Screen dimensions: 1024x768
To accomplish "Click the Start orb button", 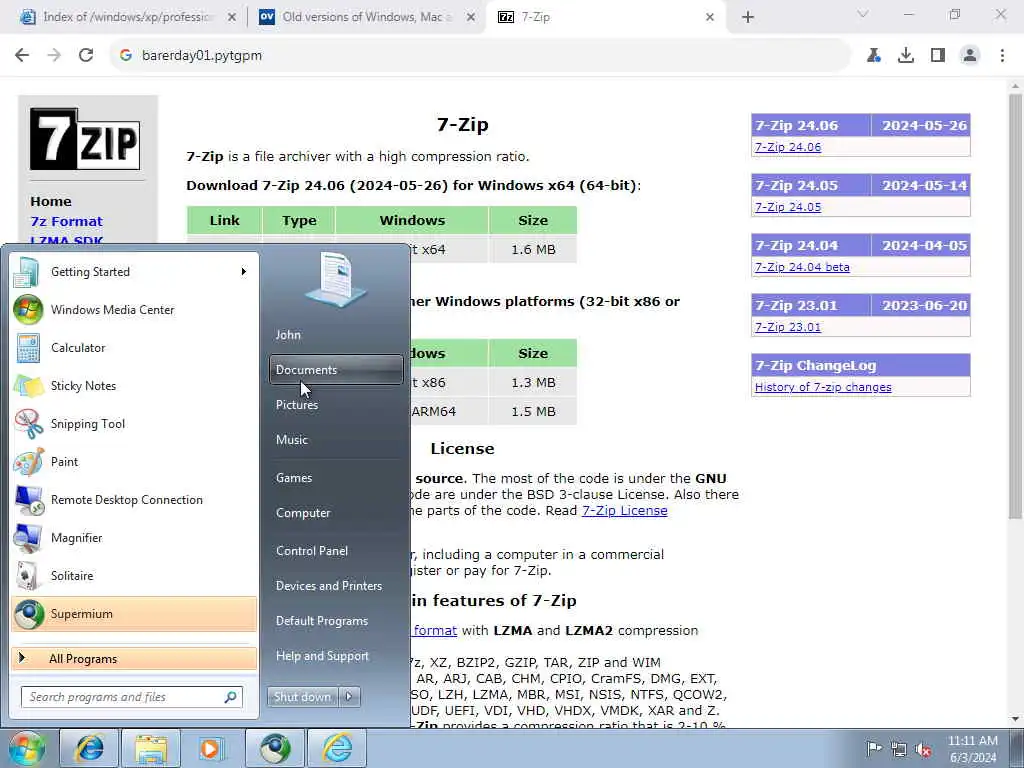I will 26,748.
